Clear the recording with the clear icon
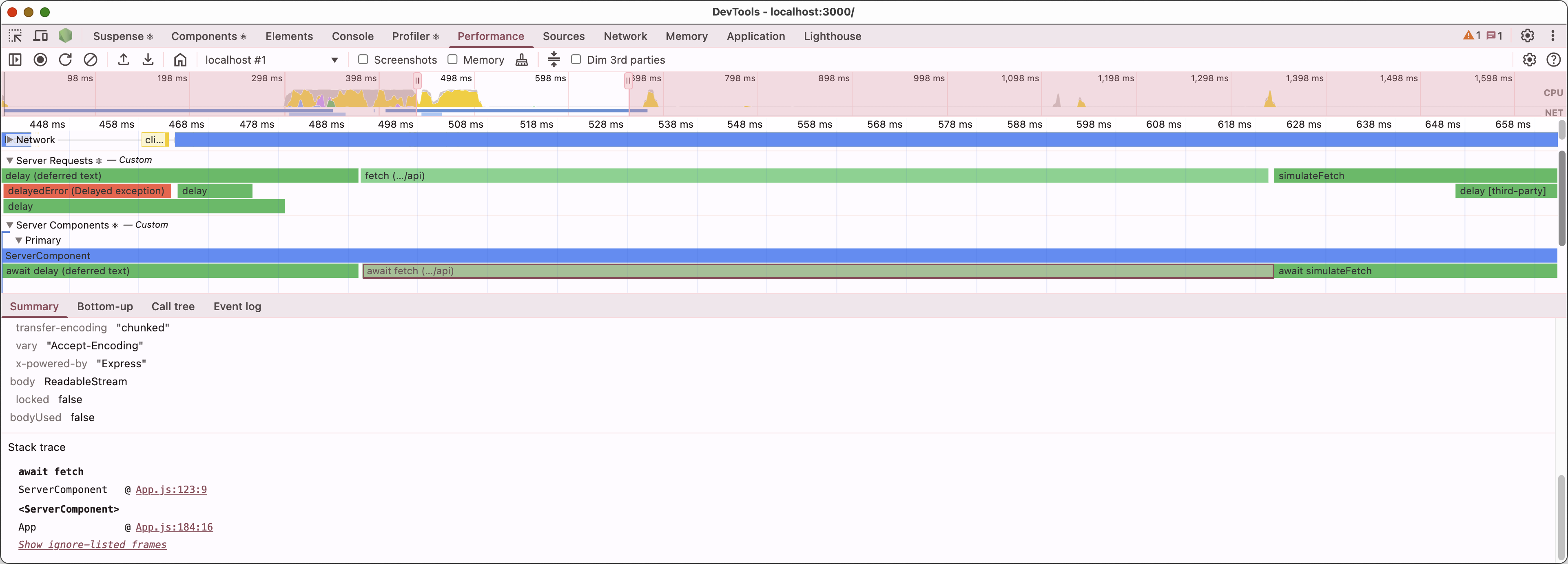 [91, 60]
